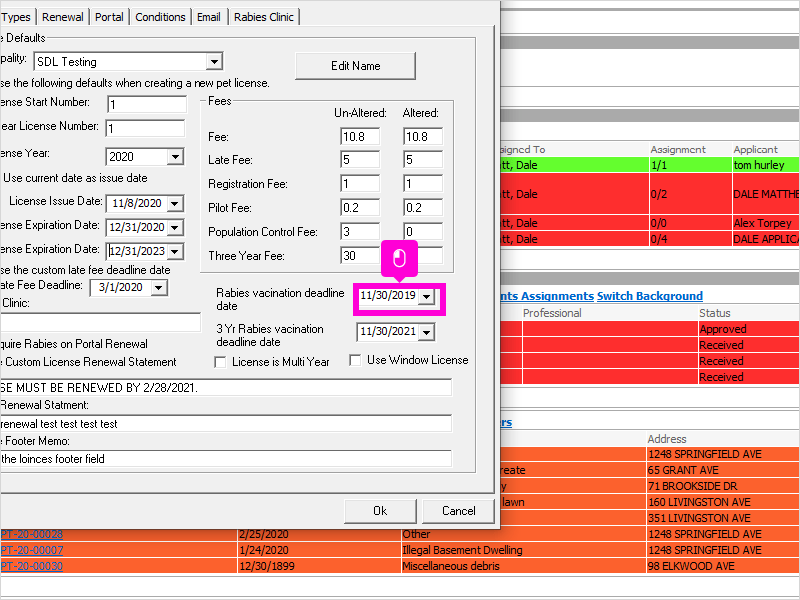Open the Portal tab
This screenshot has height=600, width=800.
click(109, 17)
